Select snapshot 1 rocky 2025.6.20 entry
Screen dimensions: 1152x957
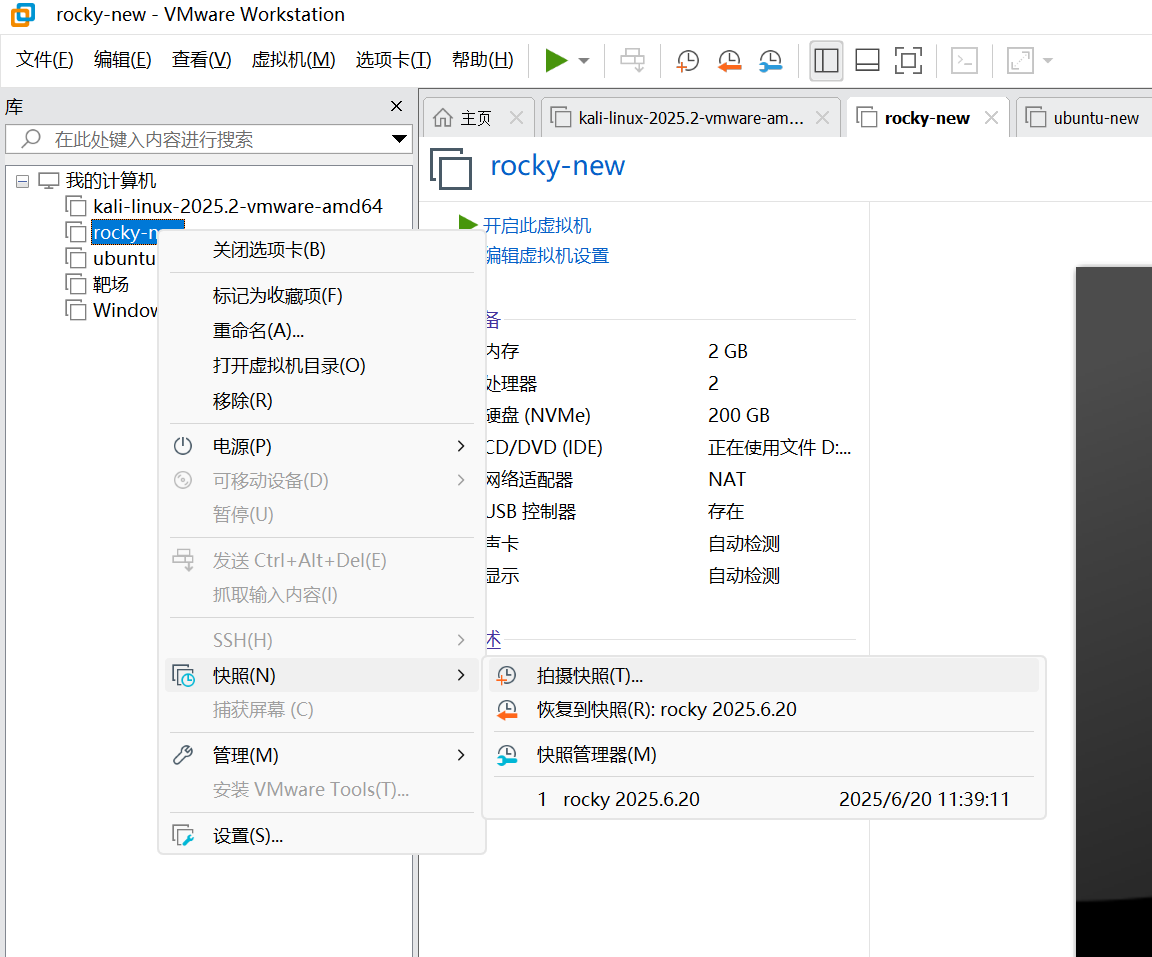763,799
